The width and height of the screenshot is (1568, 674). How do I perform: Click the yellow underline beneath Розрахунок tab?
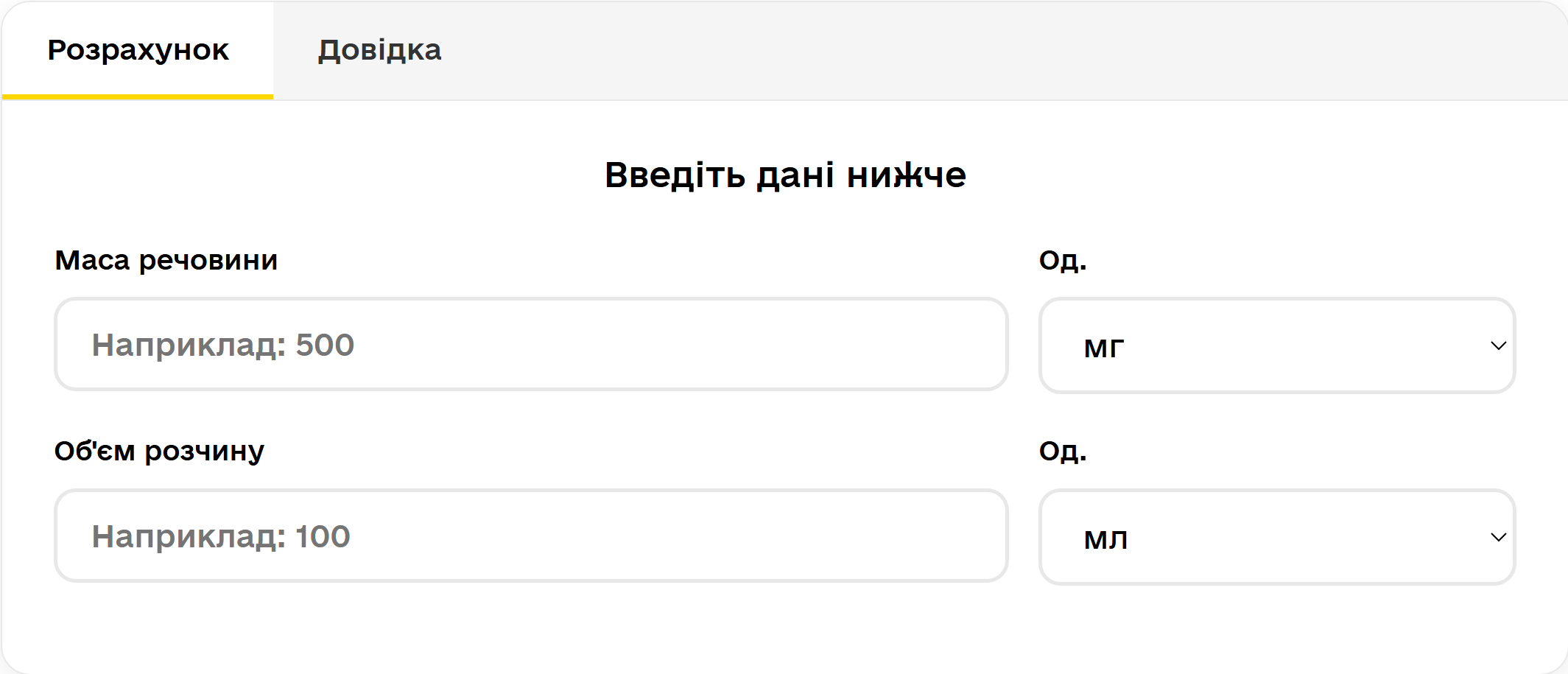tap(138, 96)
